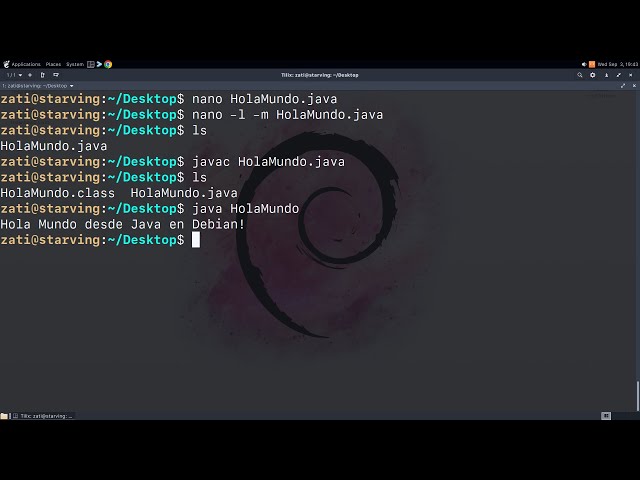Click the 'javac HolaMundo.java' command text
Image resolution: width=640 pixels, height=480 pixels.
268,162
